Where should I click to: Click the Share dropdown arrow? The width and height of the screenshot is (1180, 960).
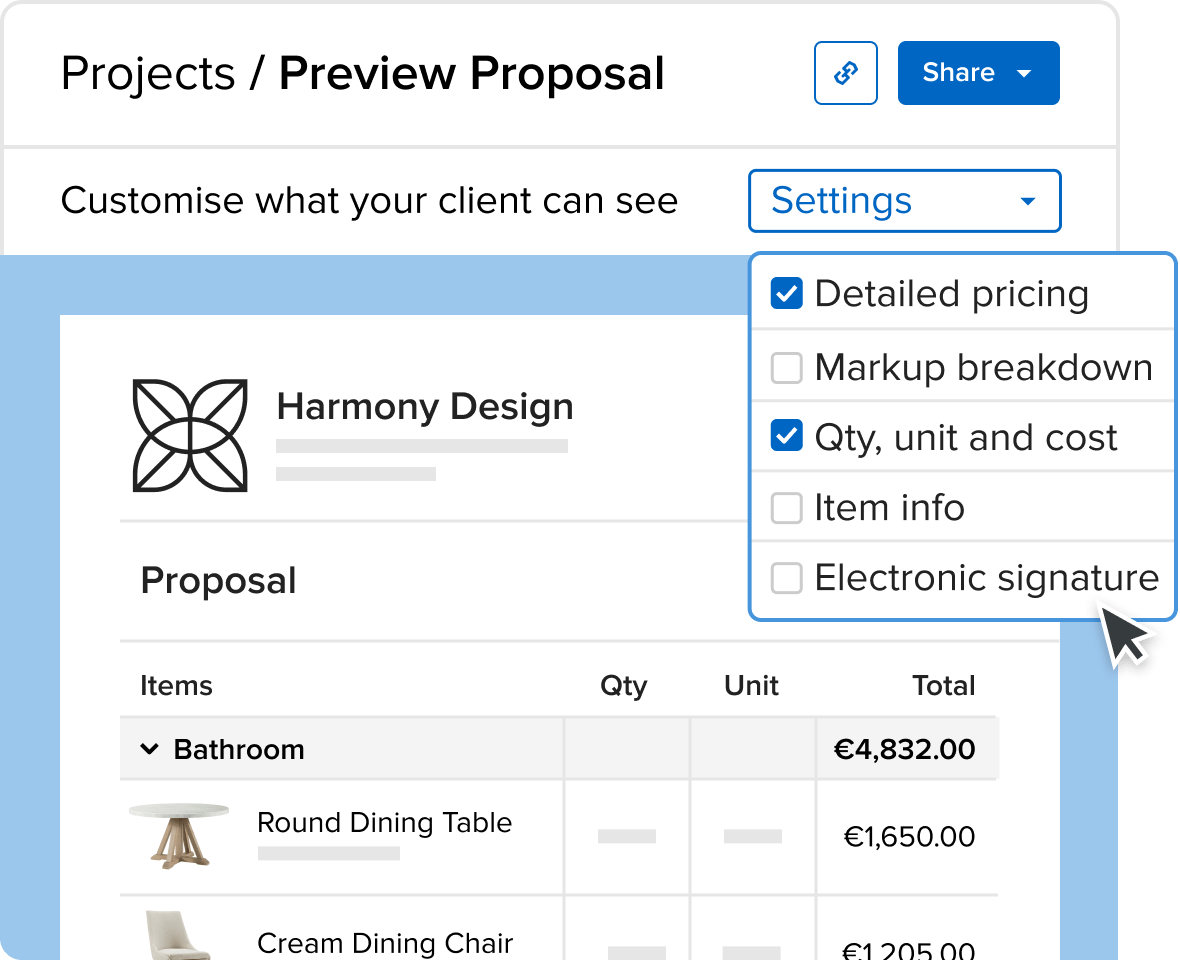tap(1023, 73)
